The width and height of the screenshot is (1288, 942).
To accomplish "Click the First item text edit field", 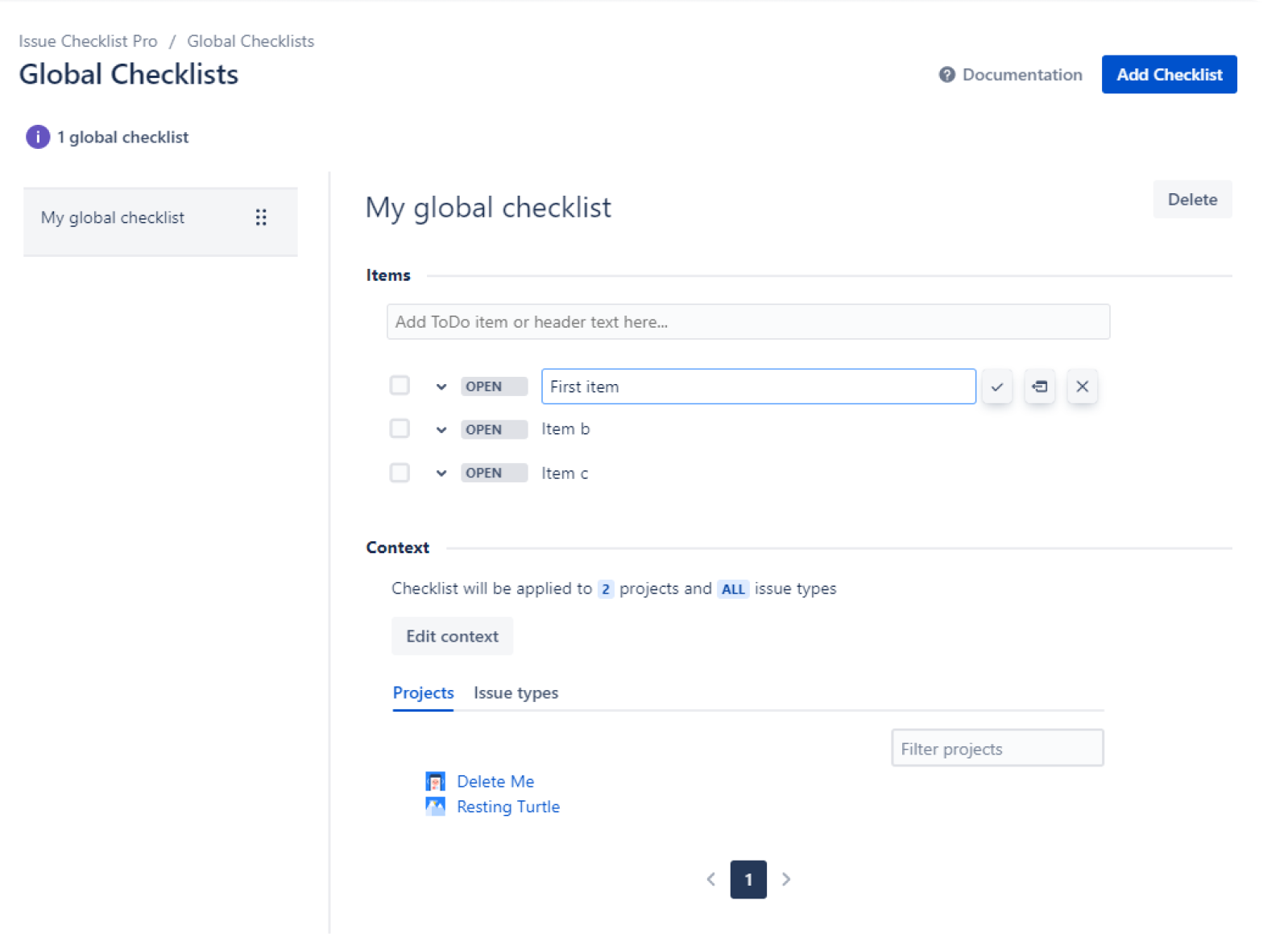I will pyautogui.click(x=759, y=386).
